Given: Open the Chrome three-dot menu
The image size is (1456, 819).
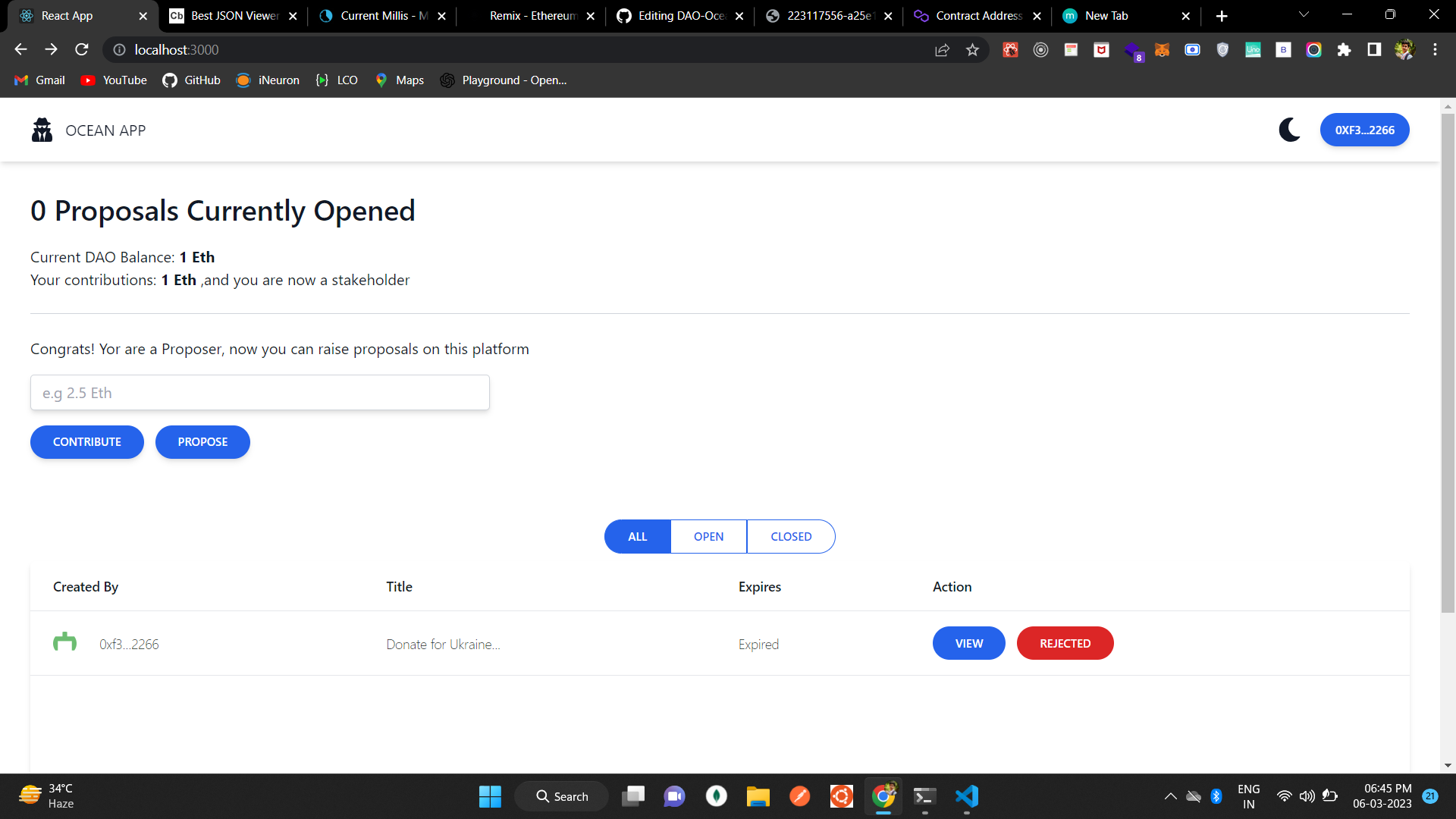Looking at the screenshot, I should coord(1435,49).
